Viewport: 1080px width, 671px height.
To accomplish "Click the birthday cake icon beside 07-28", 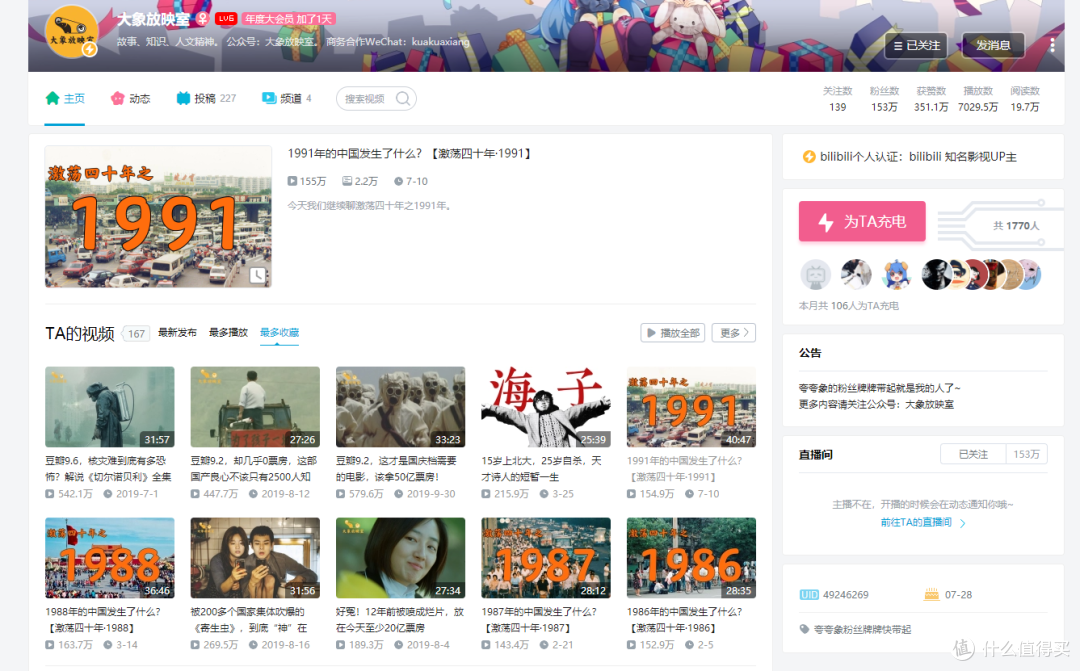I will [931, 594].
